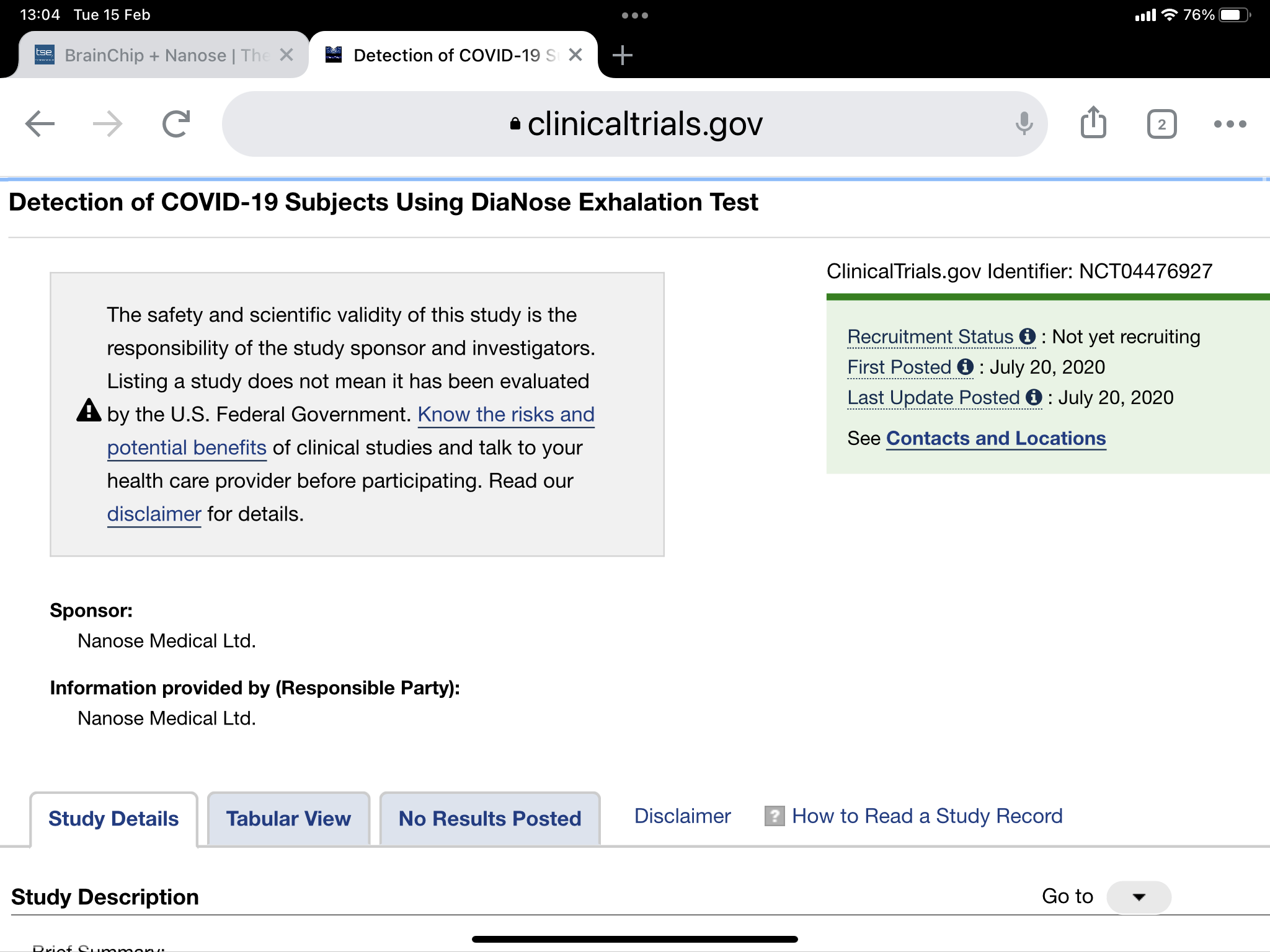Open the browser three-dot menu
Viewport: 1270px width, 952px height.
pos(1230,125)
